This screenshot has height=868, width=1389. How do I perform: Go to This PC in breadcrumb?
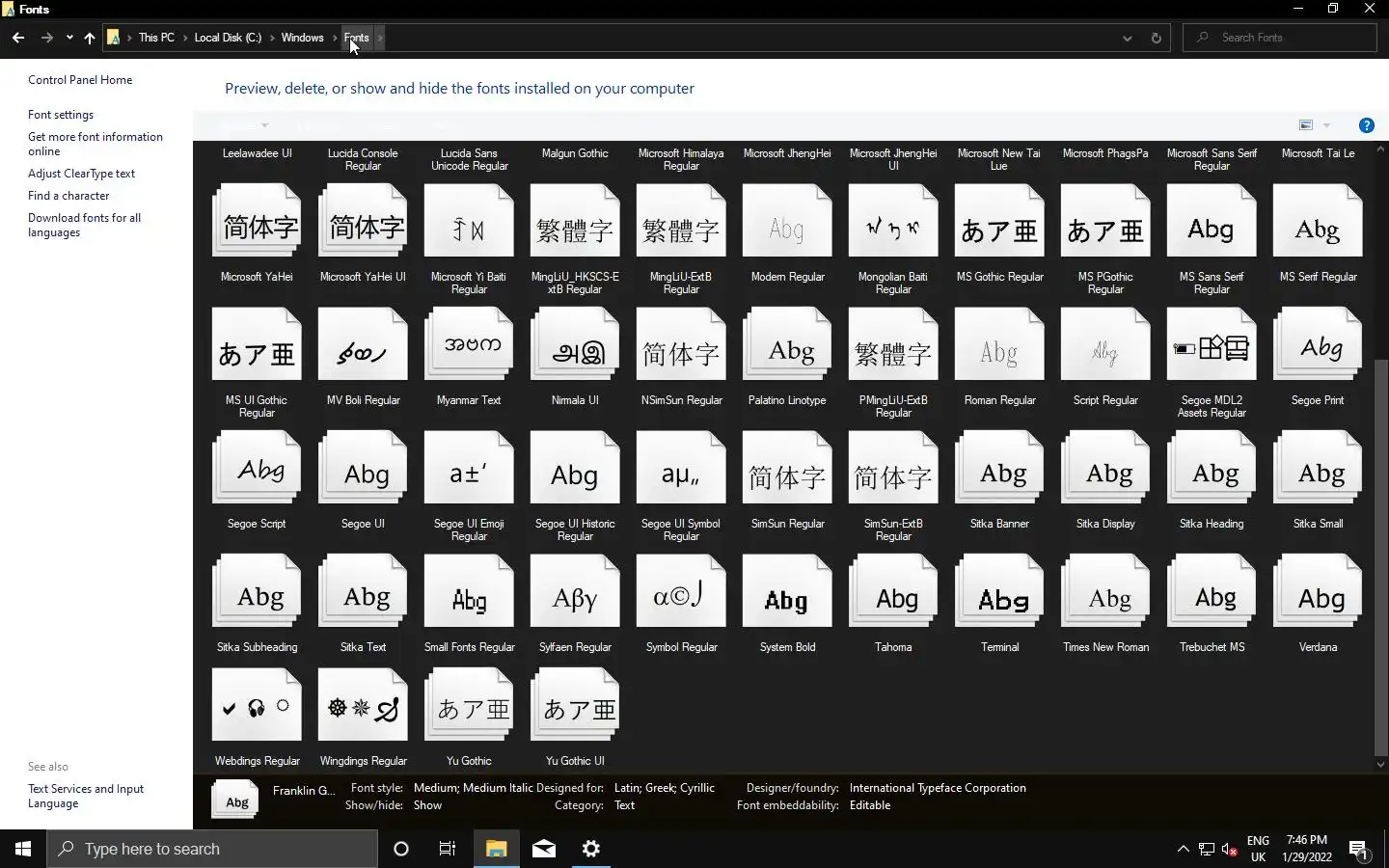156,38
